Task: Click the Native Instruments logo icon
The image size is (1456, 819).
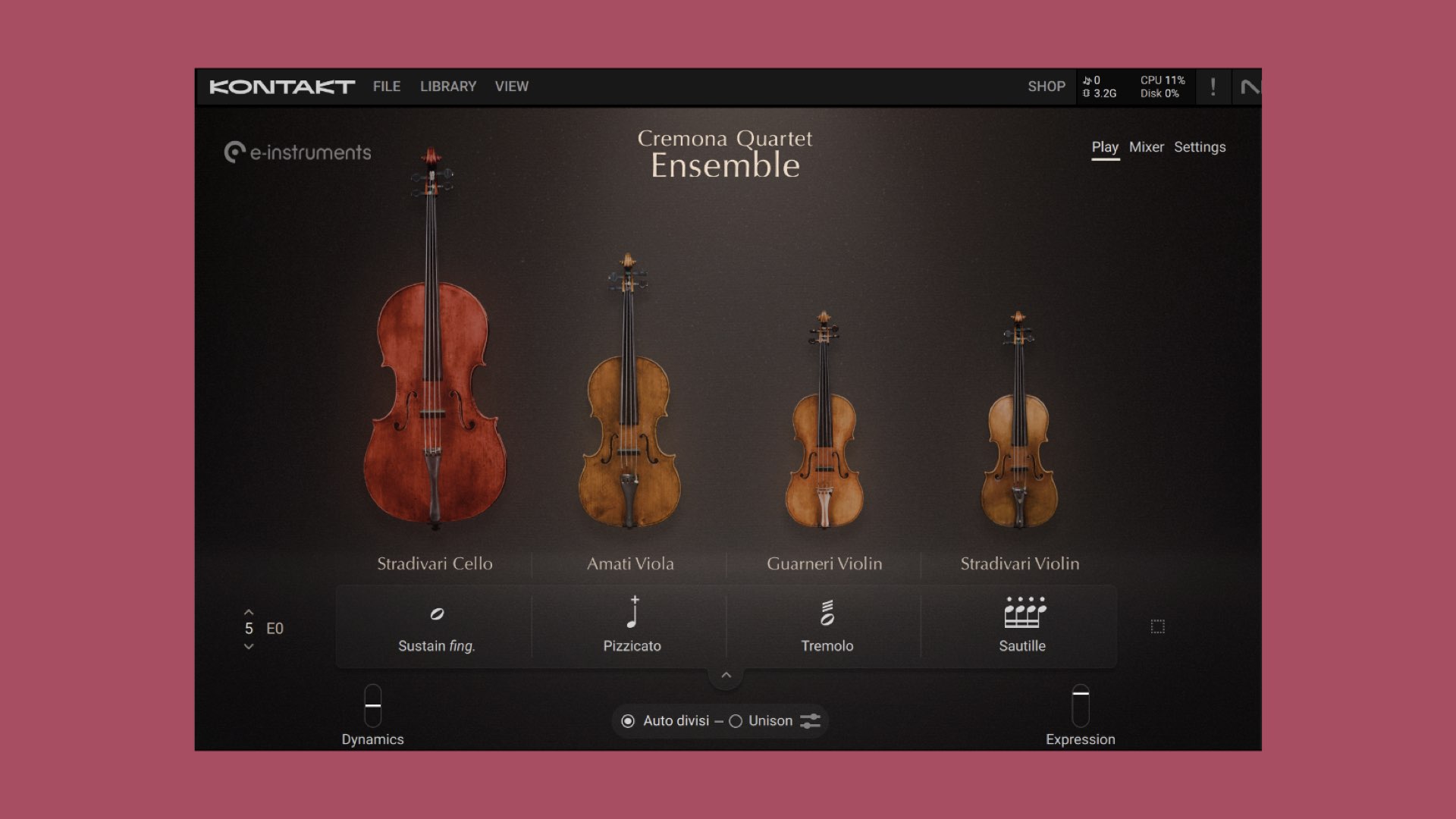Action: (1250, 87)
